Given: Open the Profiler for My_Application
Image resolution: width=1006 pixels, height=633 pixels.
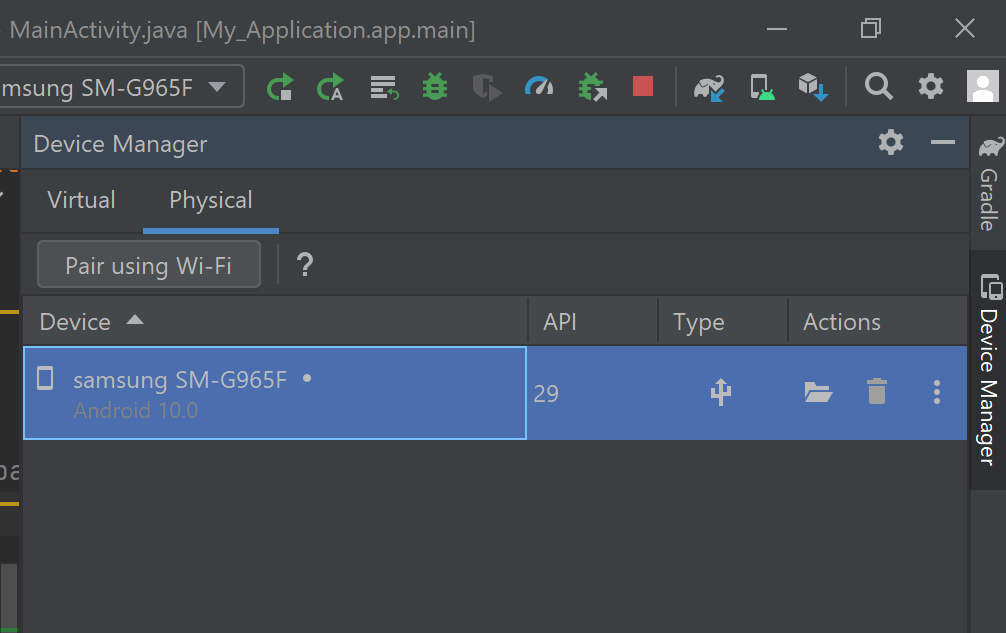Looking at the screenshot, I should pyautogui.click(x=540, y=87).
